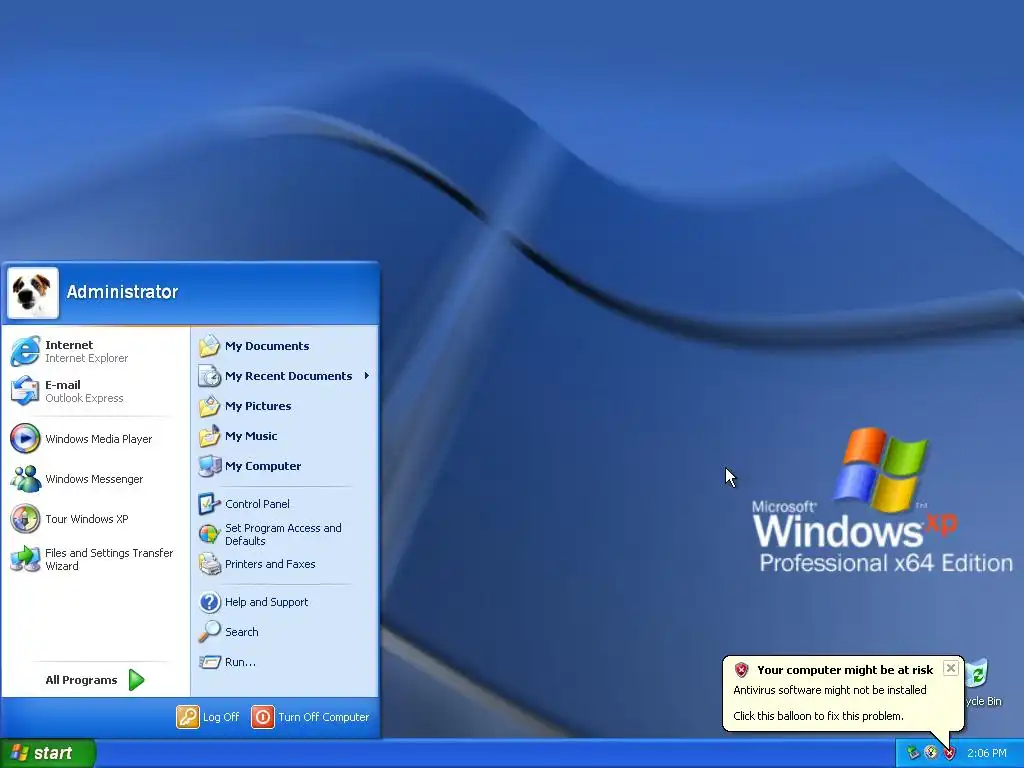Click the security balloon to fix problem
Image resolution: width=1024 pixels, height=768 pixels.
pos(842,694)
